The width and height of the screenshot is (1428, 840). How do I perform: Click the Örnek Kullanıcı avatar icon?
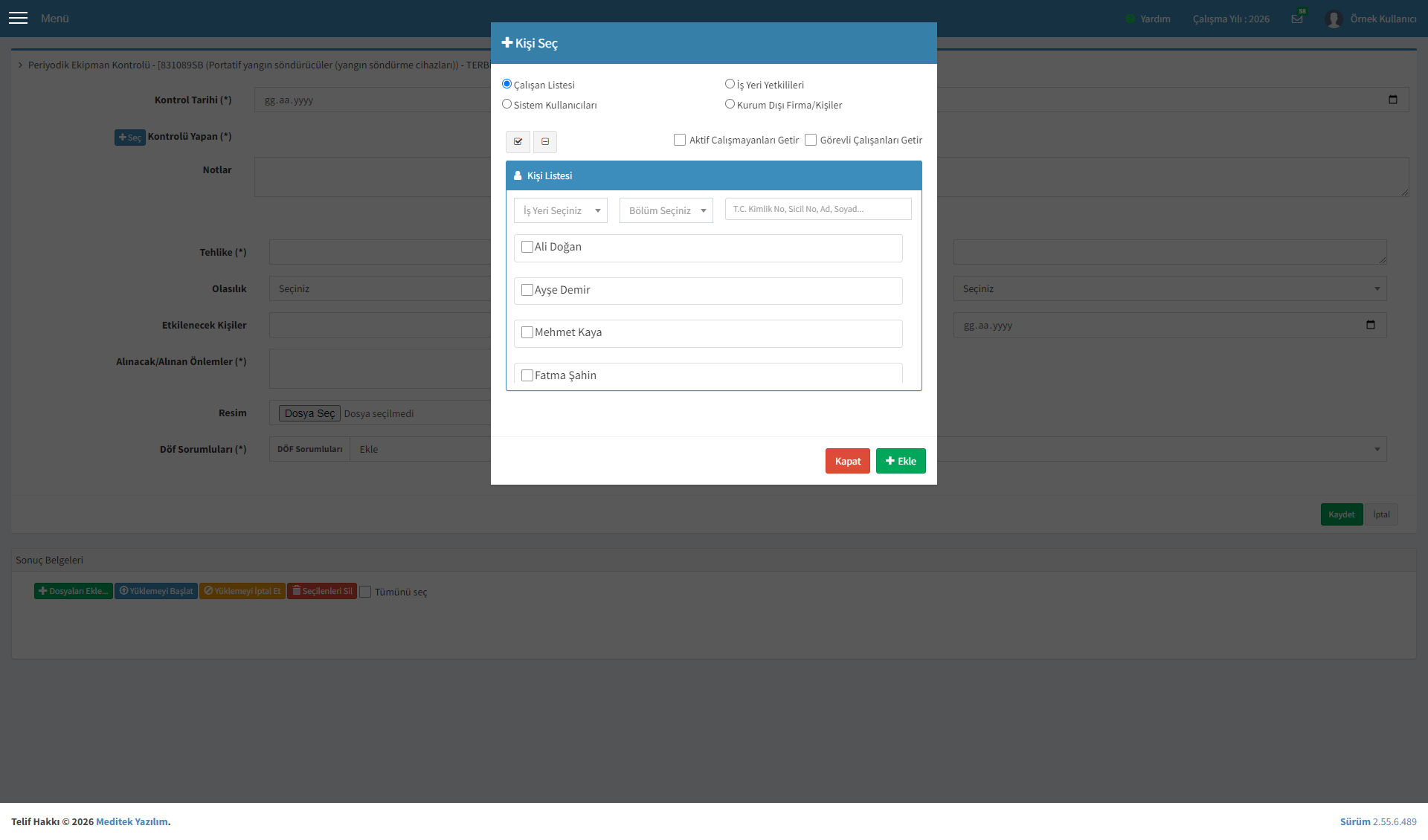[x=1334, y=19]
